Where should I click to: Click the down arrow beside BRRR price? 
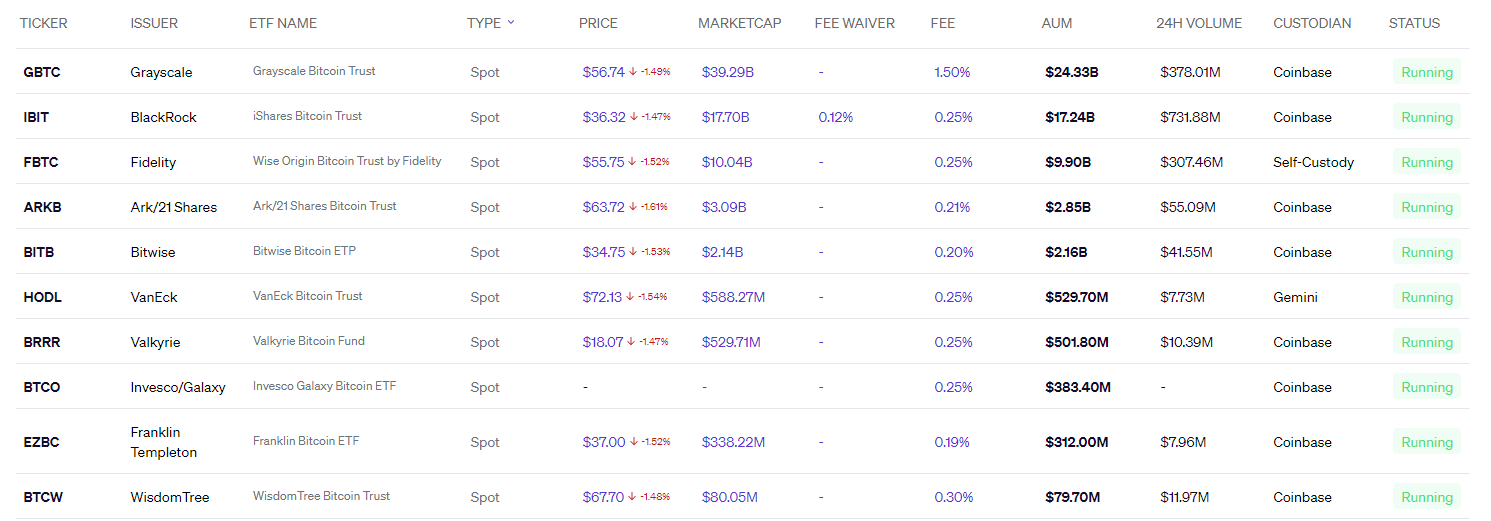[633, 342]
